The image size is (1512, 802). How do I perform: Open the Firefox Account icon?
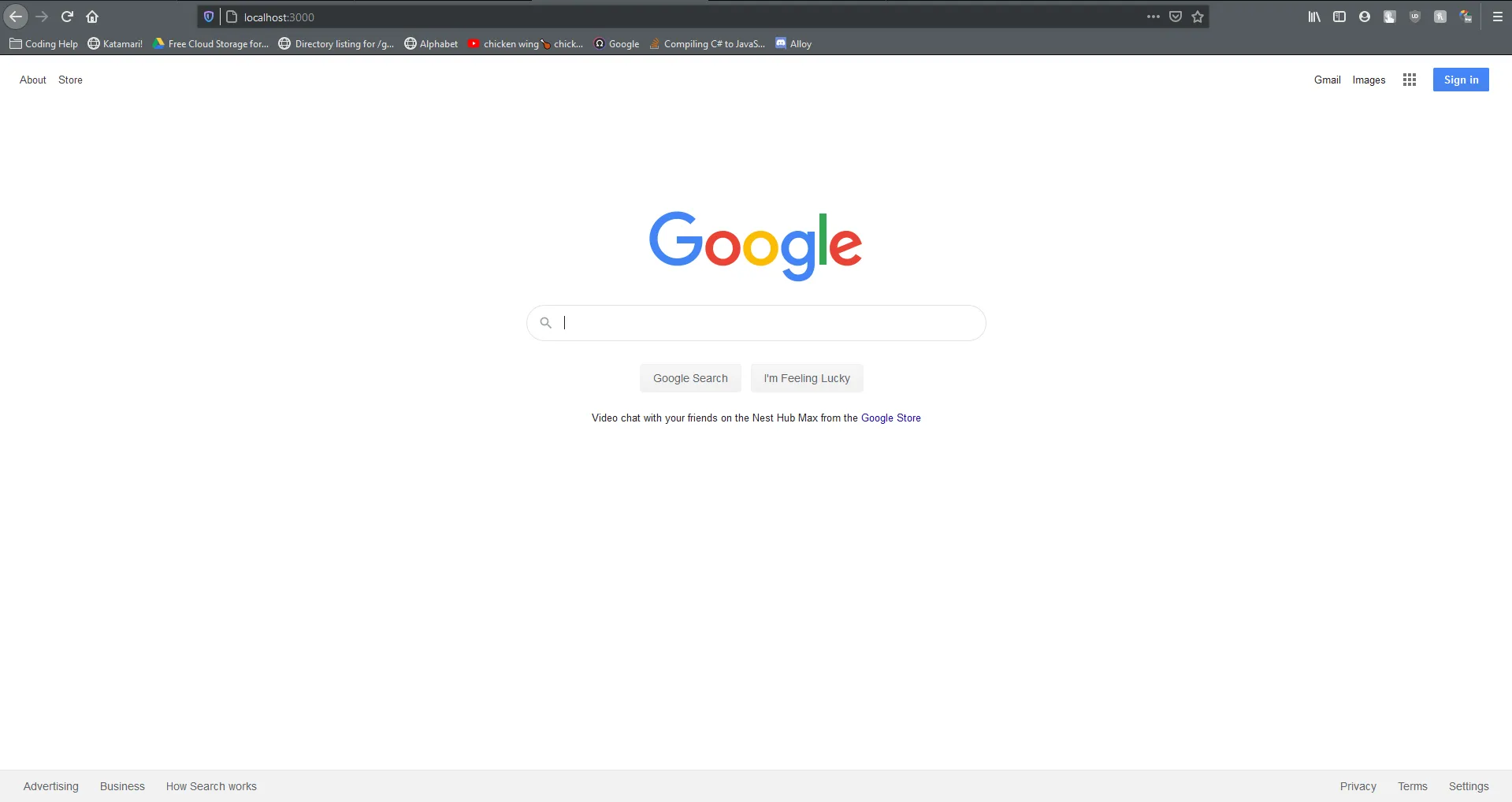tap(1365, 17)
